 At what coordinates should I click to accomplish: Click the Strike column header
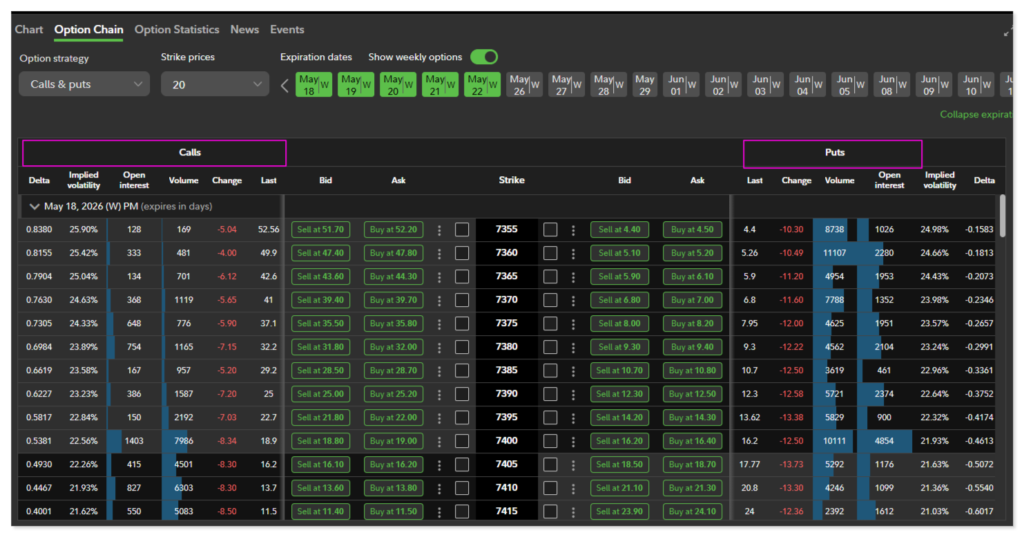[511, 180]
